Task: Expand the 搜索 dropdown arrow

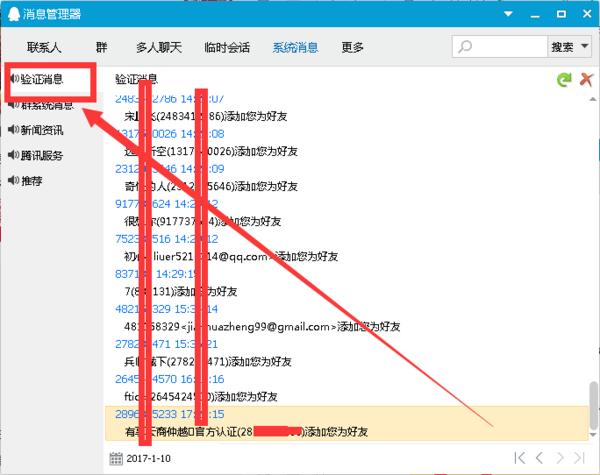Action: [x=585, y=46]
